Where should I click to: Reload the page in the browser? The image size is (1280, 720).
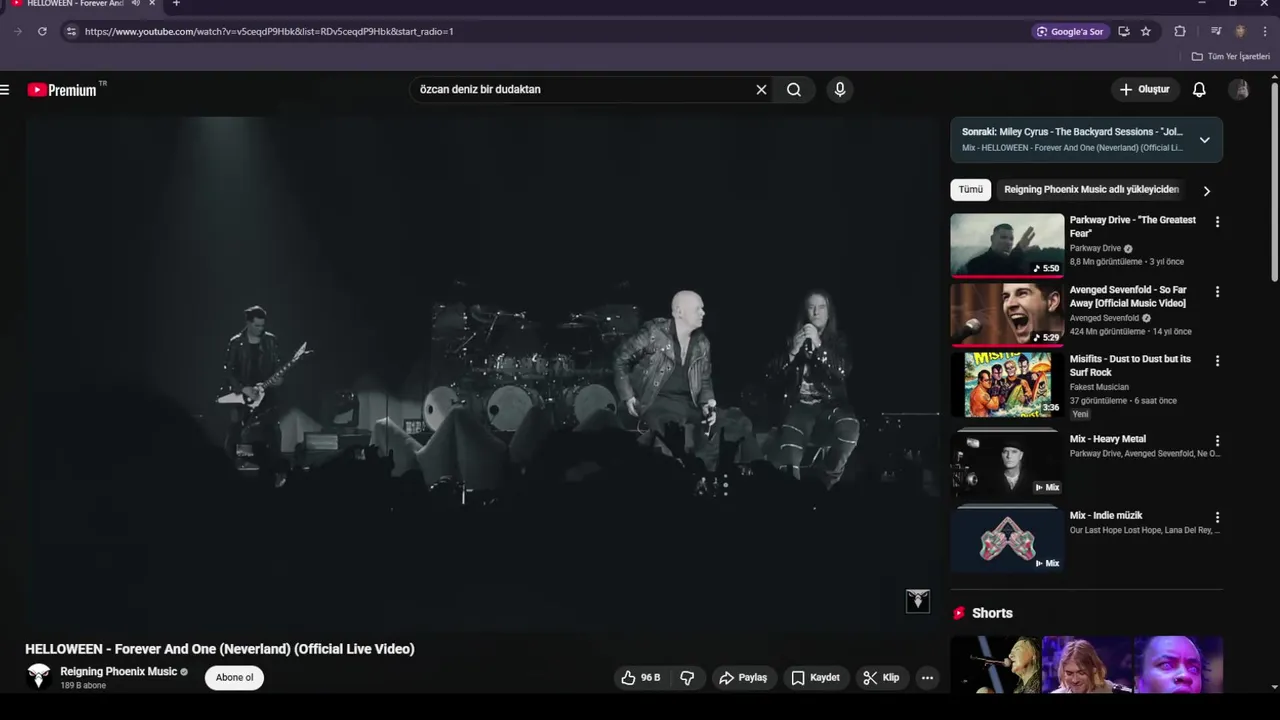pos(42,31)
